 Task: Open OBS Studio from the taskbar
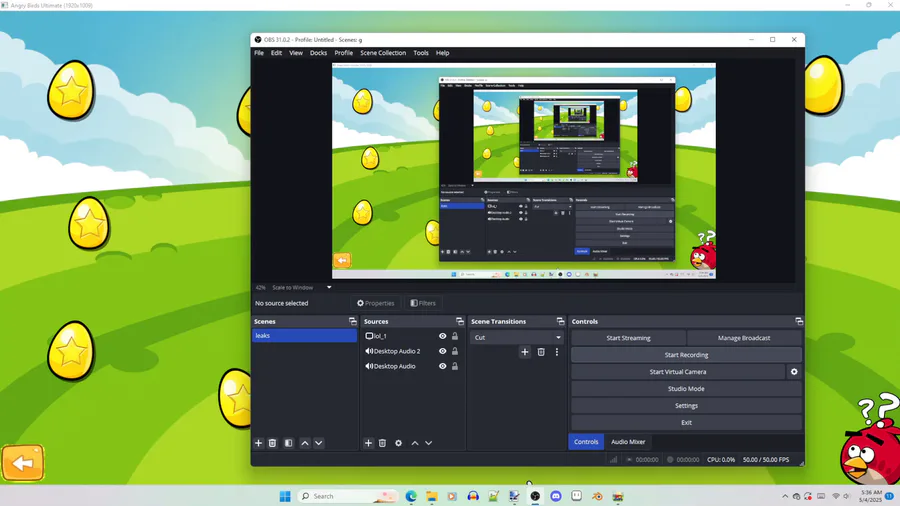coord(535,496)
